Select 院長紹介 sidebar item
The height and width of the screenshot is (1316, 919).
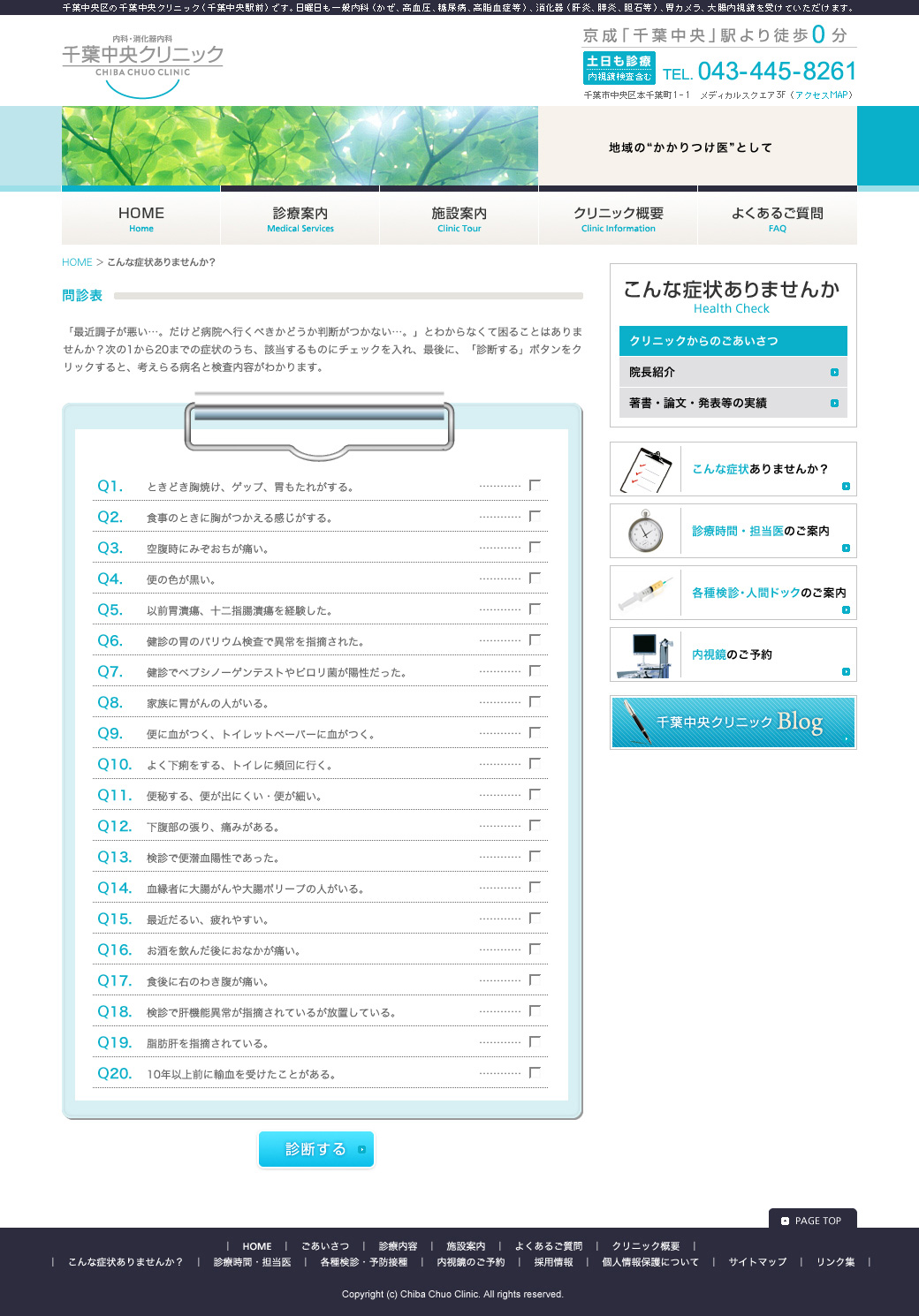click(x=733, y=373)
